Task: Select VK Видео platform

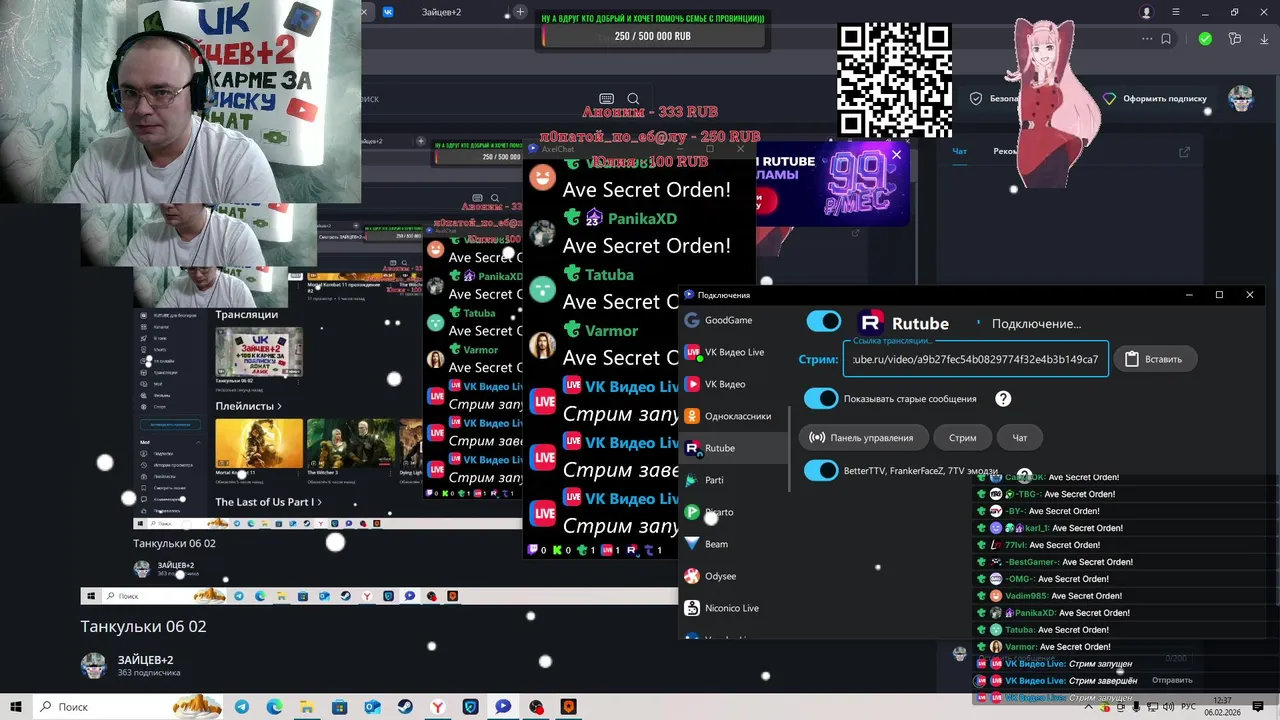Action: (x=733, y=384)
